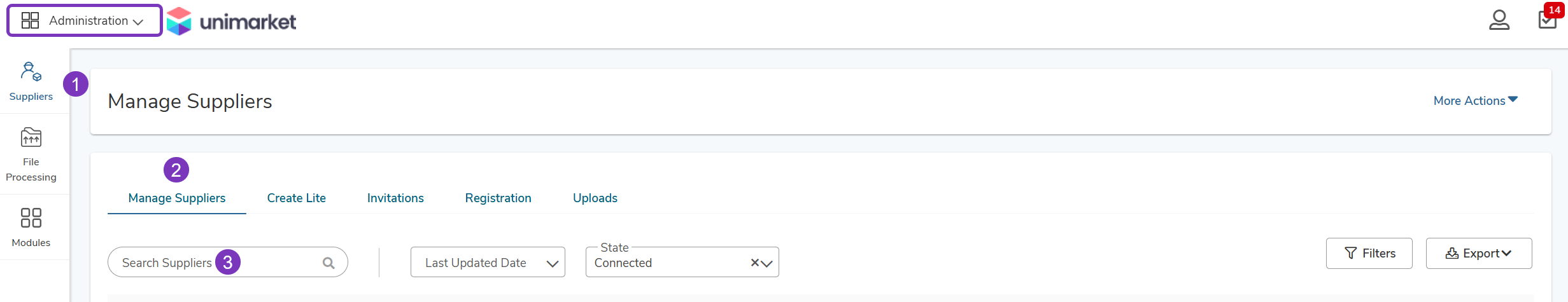Open the Modules sidebar icon
Image resolution: width=1568 pixels, height=302 pixels.
click(x=31, y=228)
